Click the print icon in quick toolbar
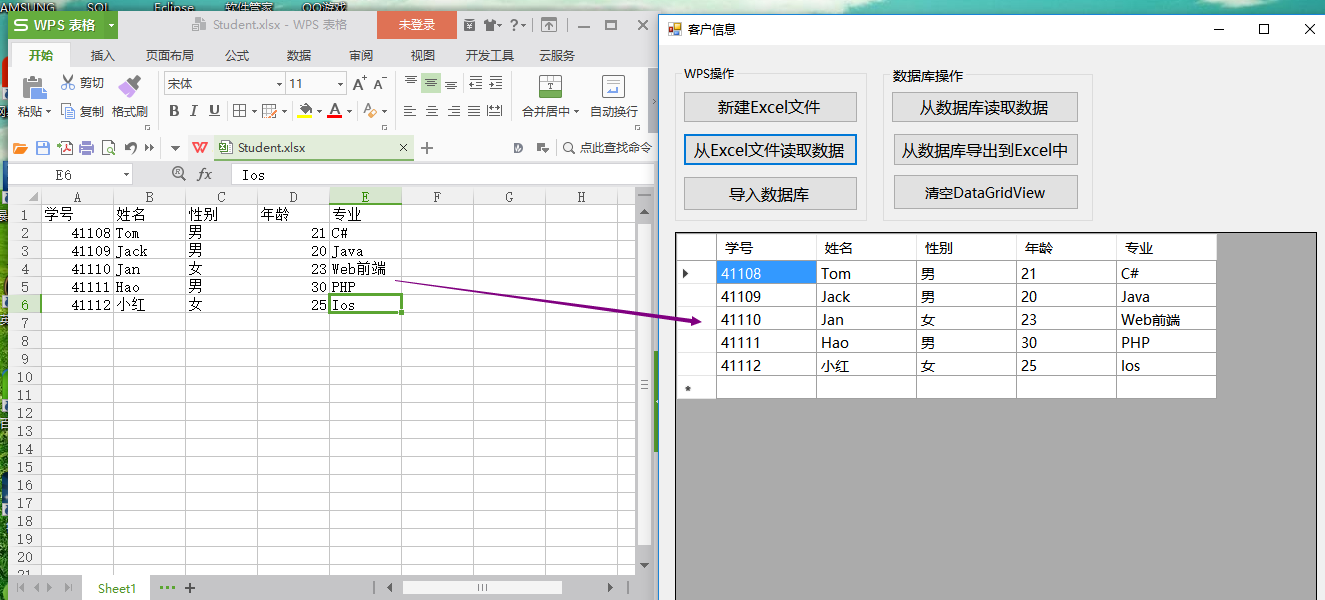This screenshot has width=1325, height=600. click(86, 148)
